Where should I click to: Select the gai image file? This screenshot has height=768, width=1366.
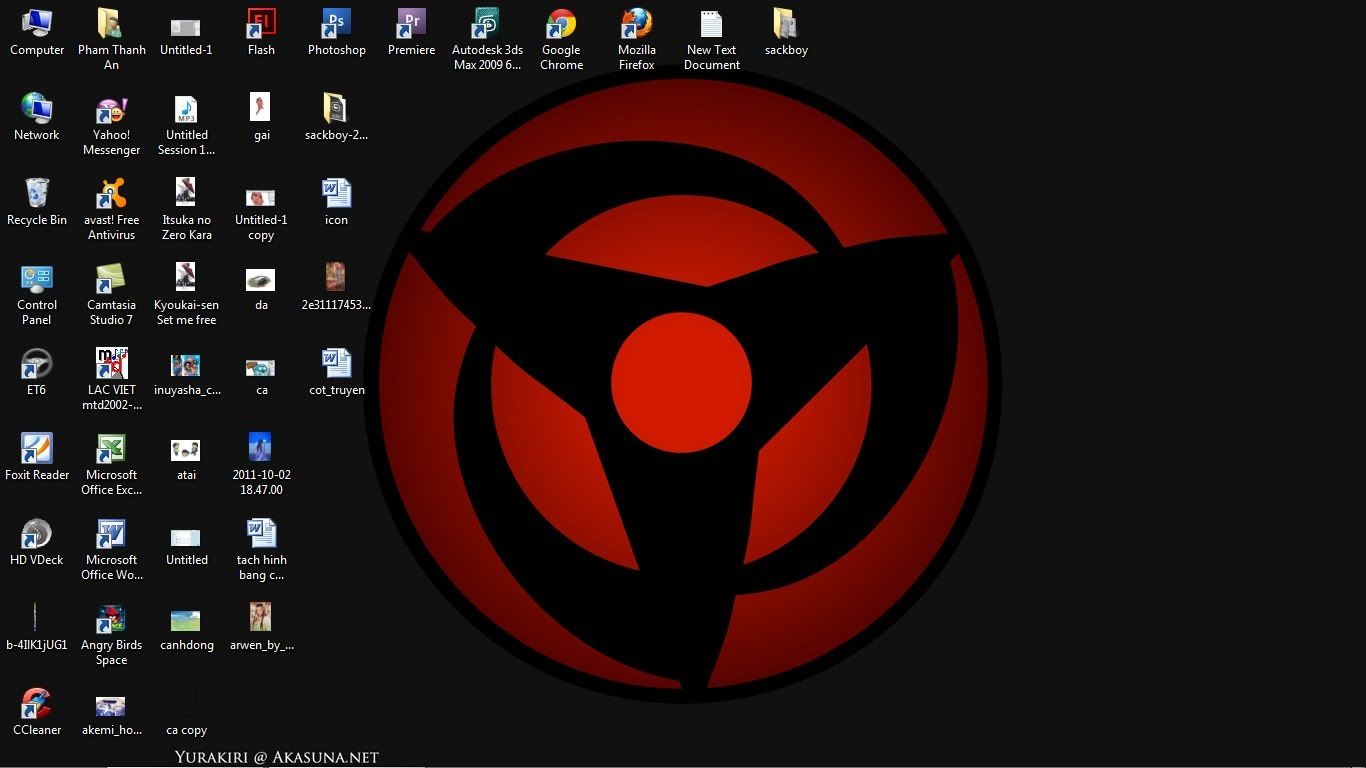coord(261,117)
